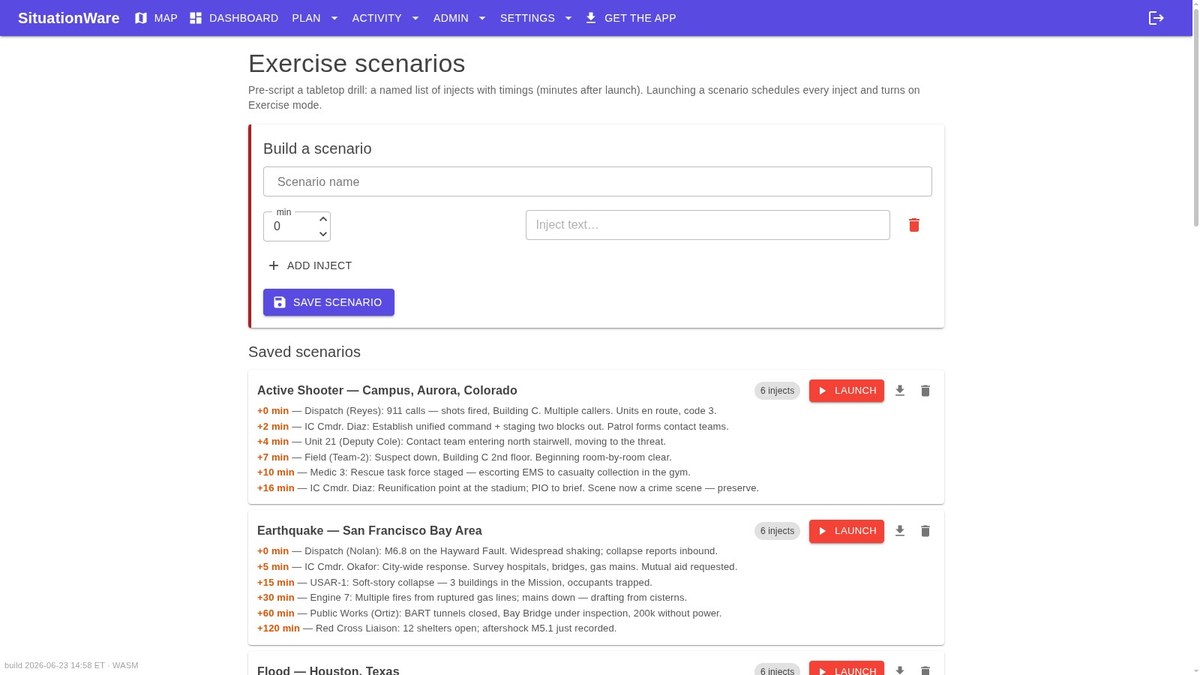Launch the Active Shooter scenario

(x=846, y=391)
